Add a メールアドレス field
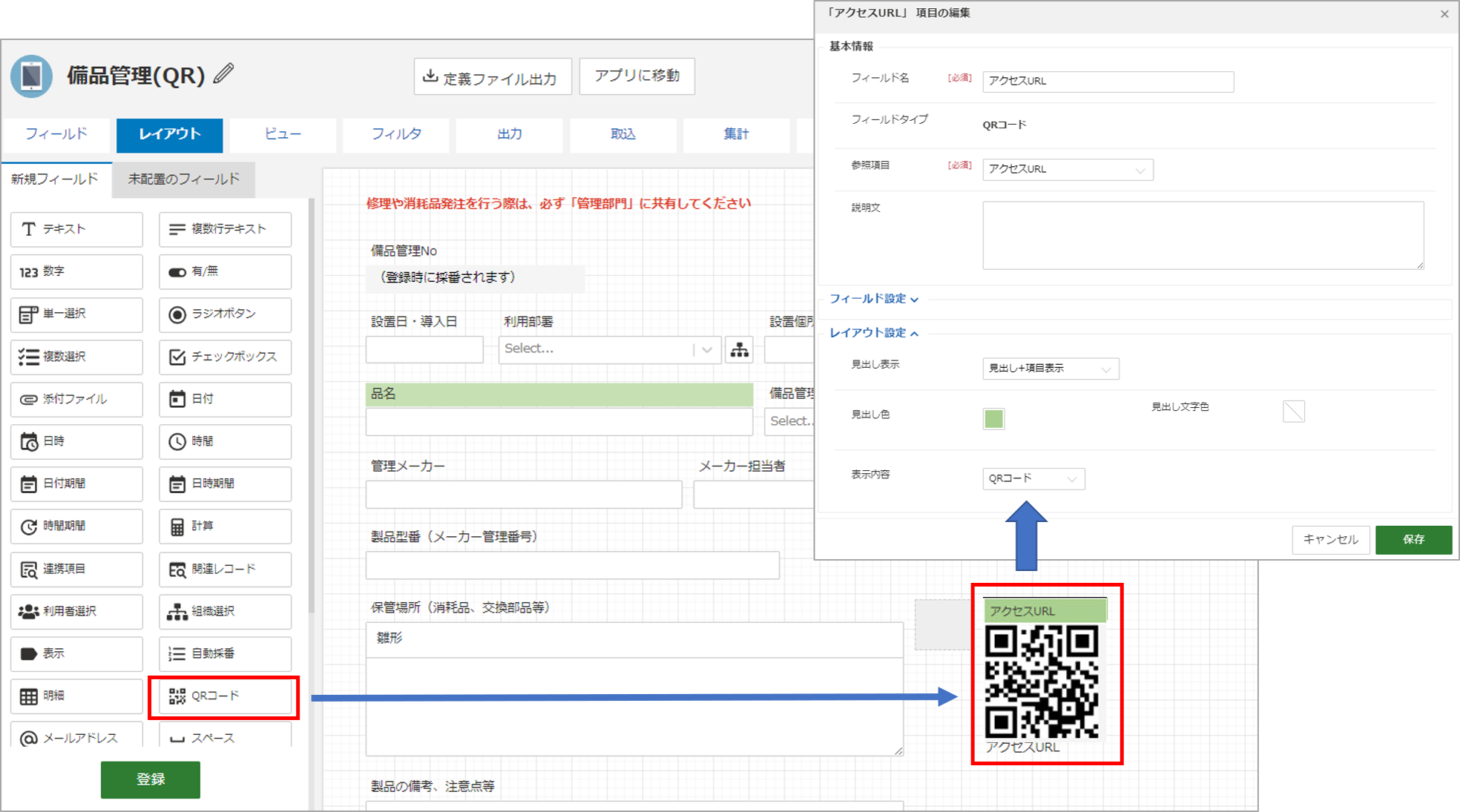The height and width of the screenshot is (812, 1460). [x=76, y=735]
